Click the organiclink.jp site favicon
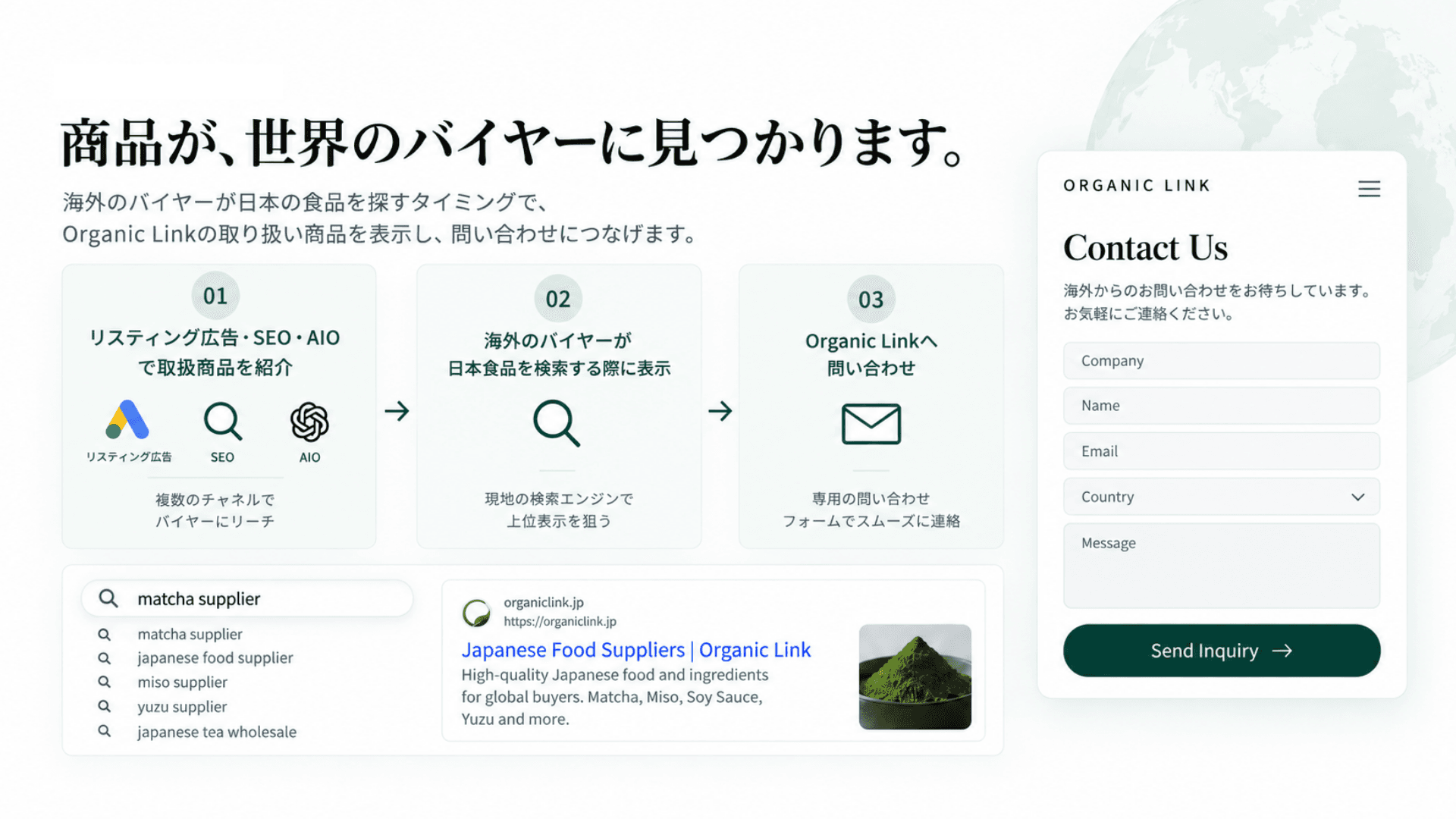1456x819 pixels. [x=477, y=612]
